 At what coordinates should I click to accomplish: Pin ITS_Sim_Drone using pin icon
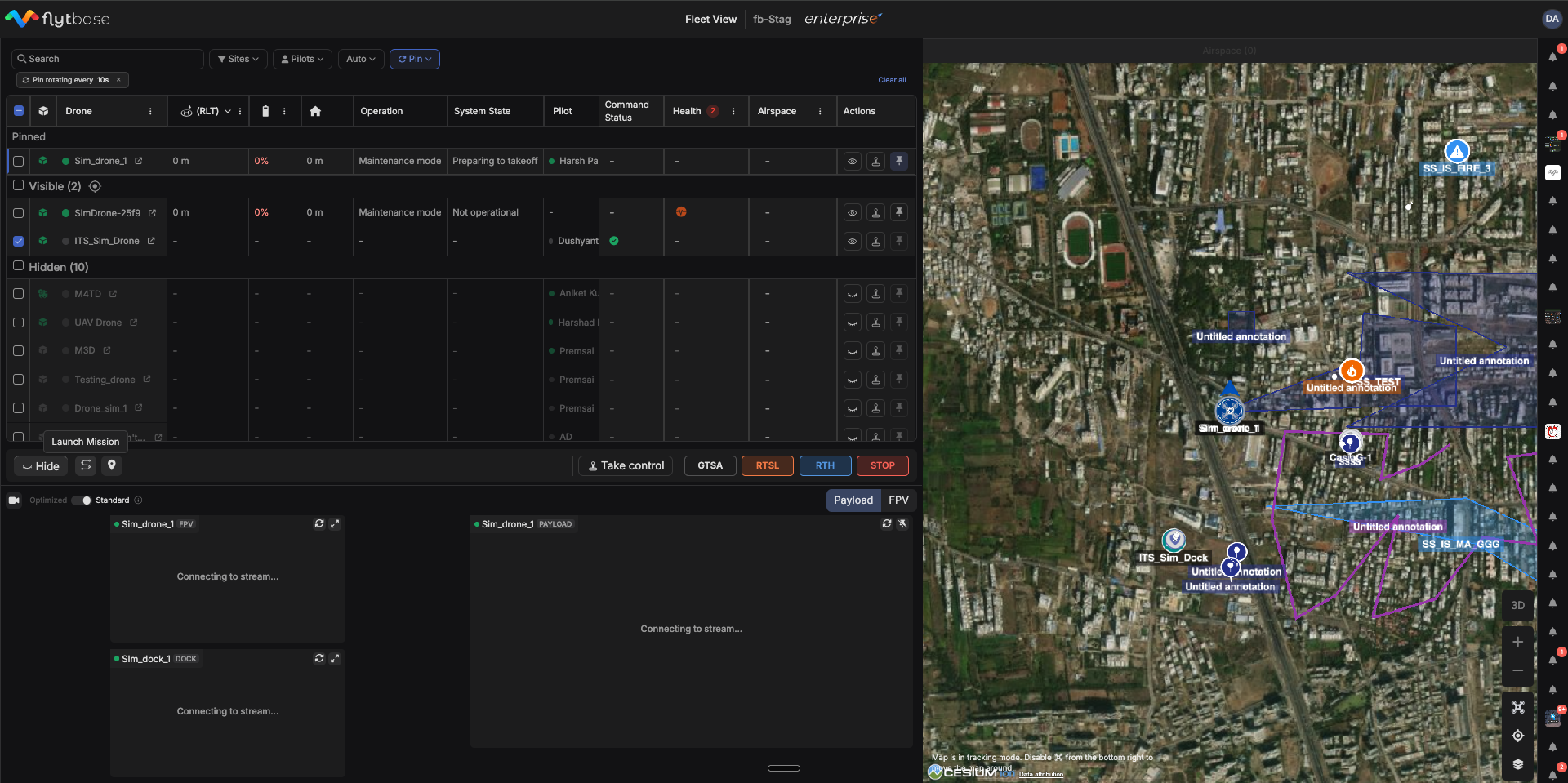[899, 241]
